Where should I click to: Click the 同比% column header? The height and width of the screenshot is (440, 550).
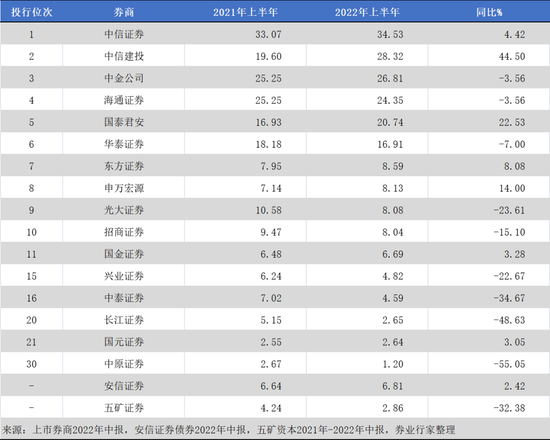489,12
